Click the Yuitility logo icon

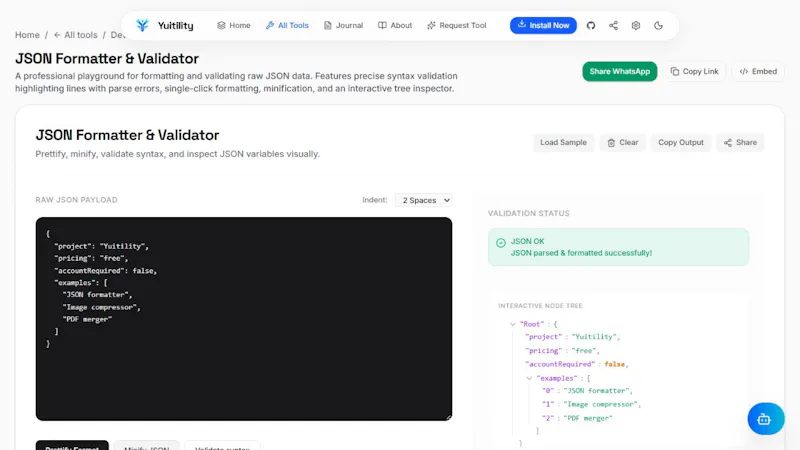(142, 25)
